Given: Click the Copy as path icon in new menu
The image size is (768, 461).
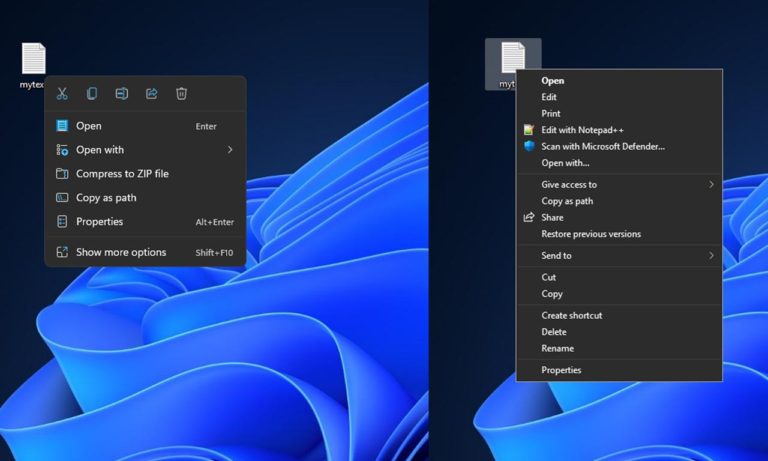Looking at the screenshot, I should pyautogui.click(x=62, y=197).
